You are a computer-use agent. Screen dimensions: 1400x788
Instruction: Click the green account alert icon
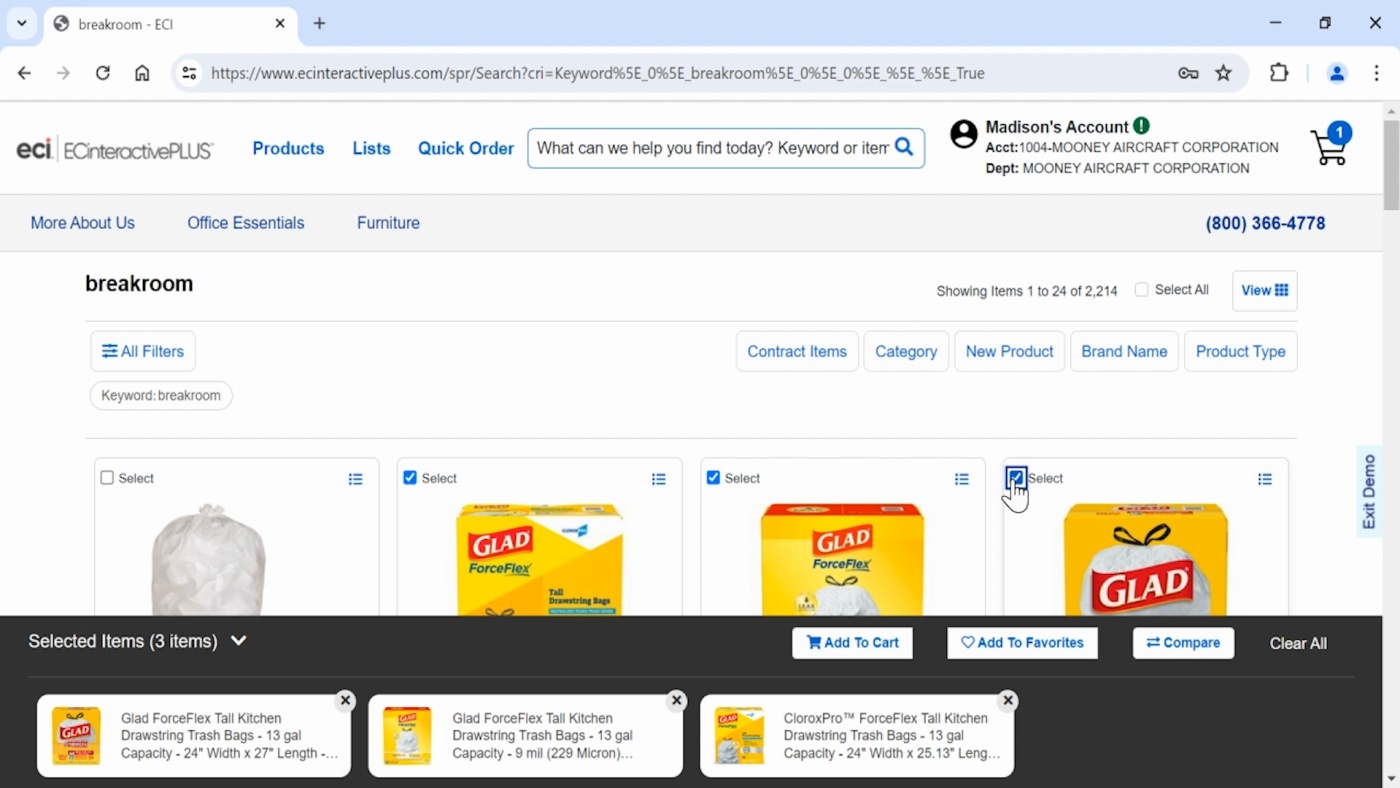coord(1141,126)
